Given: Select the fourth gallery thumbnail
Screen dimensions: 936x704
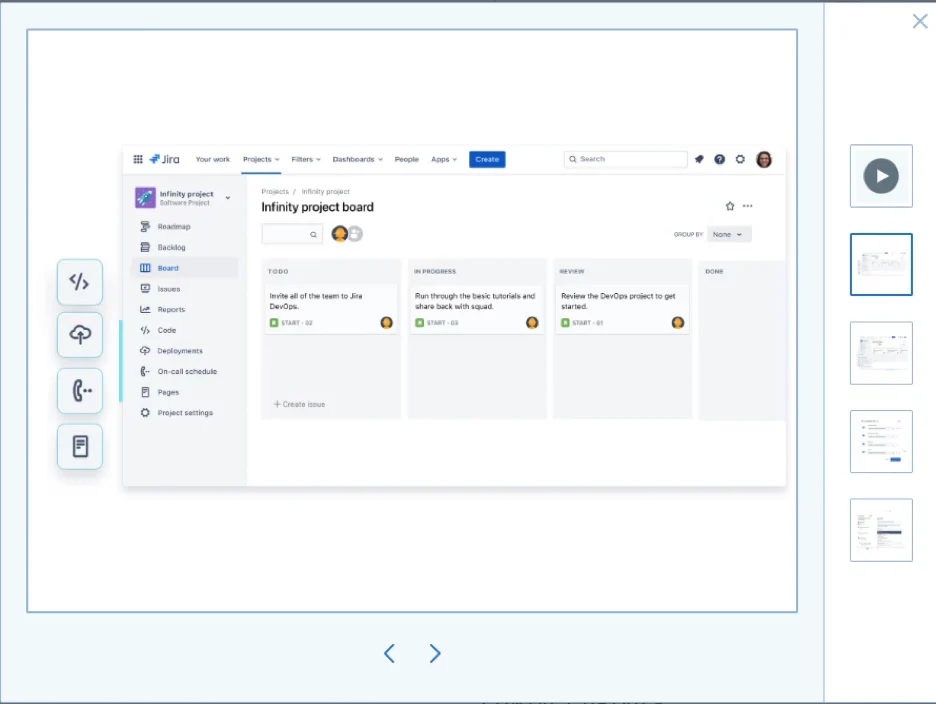Looking at the screenshot, I should click(x=881, y=441).
